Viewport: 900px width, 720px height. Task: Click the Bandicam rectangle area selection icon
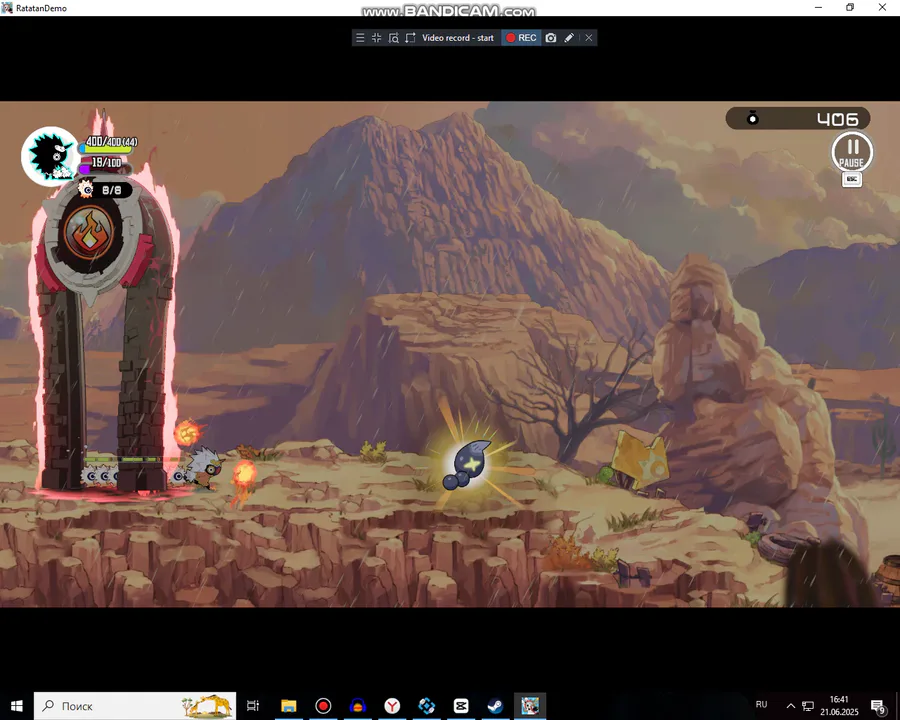click(x=410, y=38)
